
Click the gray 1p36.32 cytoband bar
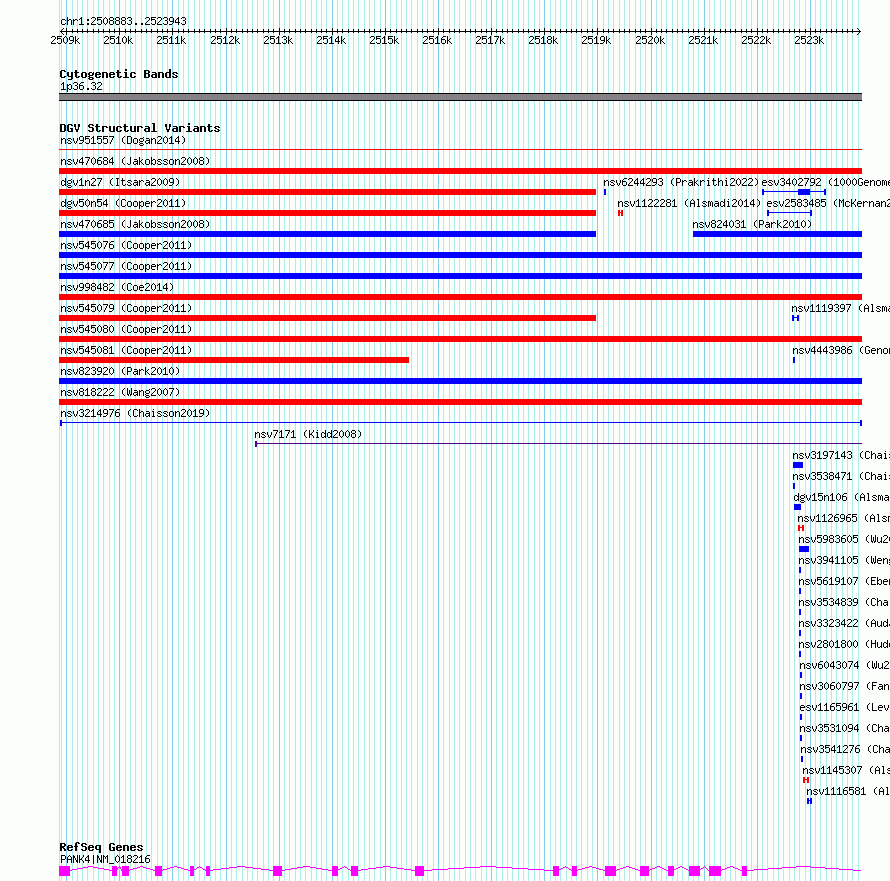coord(460,97)
